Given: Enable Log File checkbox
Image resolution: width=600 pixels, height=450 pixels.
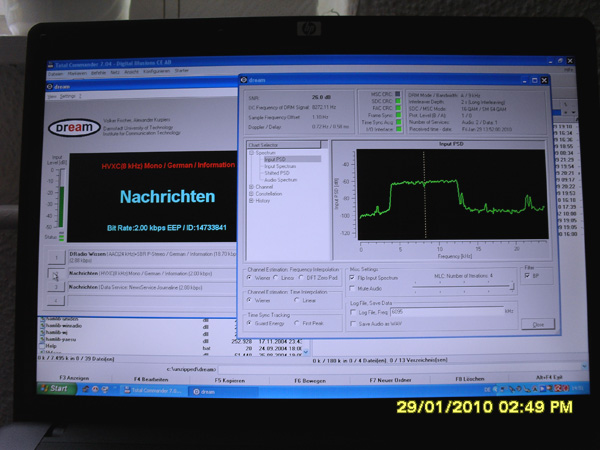Looking at the screenshot, I should click(353, 312).
